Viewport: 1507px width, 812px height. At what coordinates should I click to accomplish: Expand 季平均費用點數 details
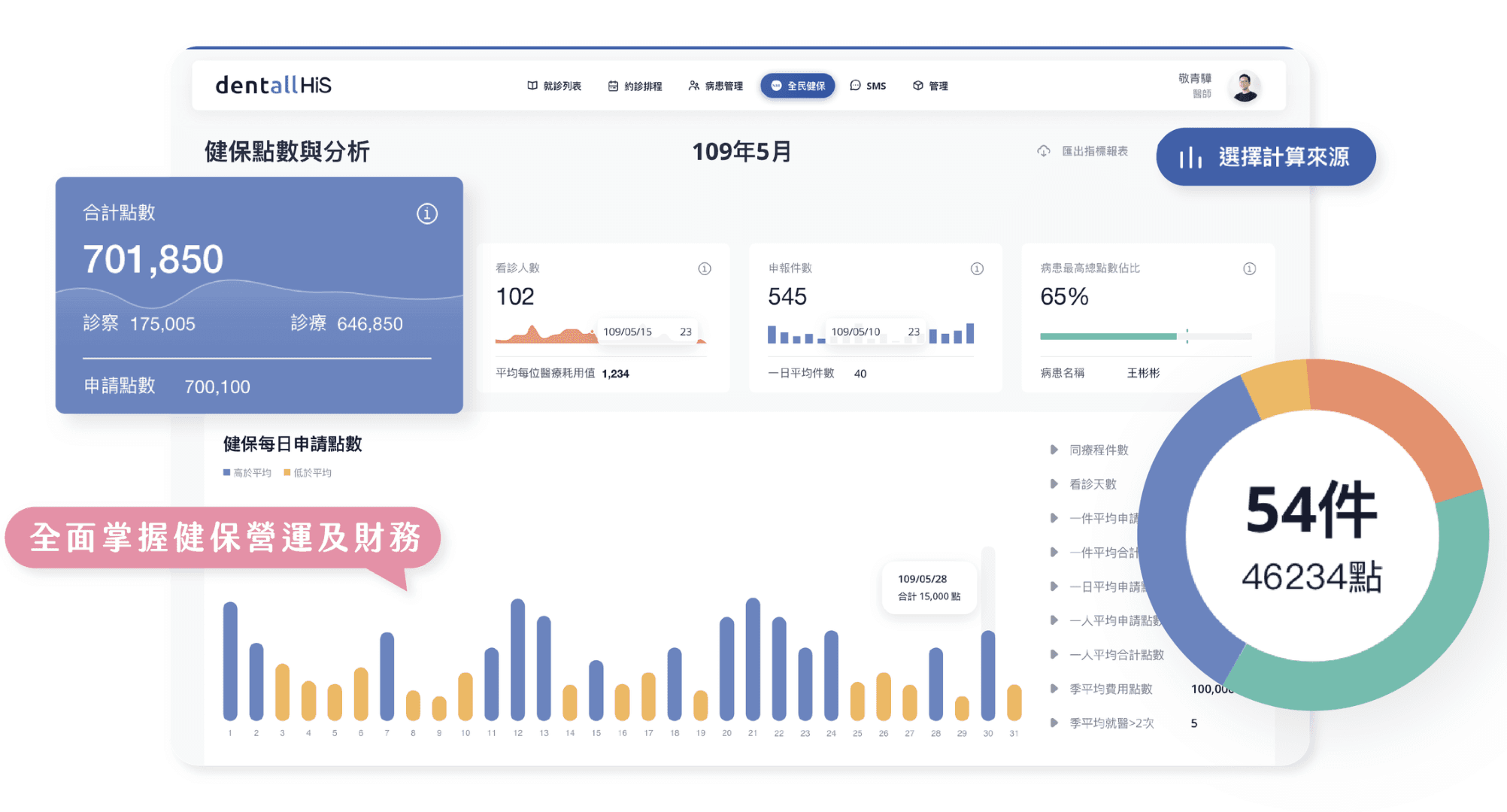(1053, 688)
